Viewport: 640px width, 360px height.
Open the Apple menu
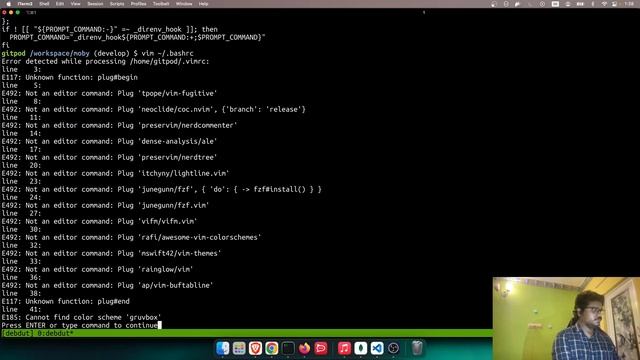[x=8, y=4]
